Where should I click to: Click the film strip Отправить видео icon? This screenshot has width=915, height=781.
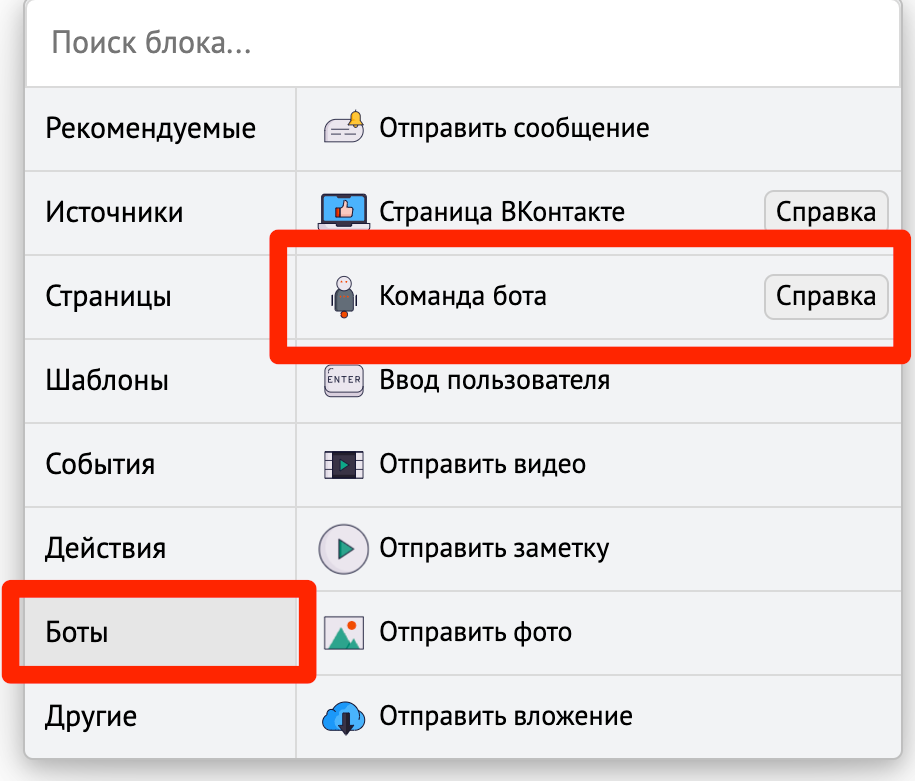click(344, 465)
